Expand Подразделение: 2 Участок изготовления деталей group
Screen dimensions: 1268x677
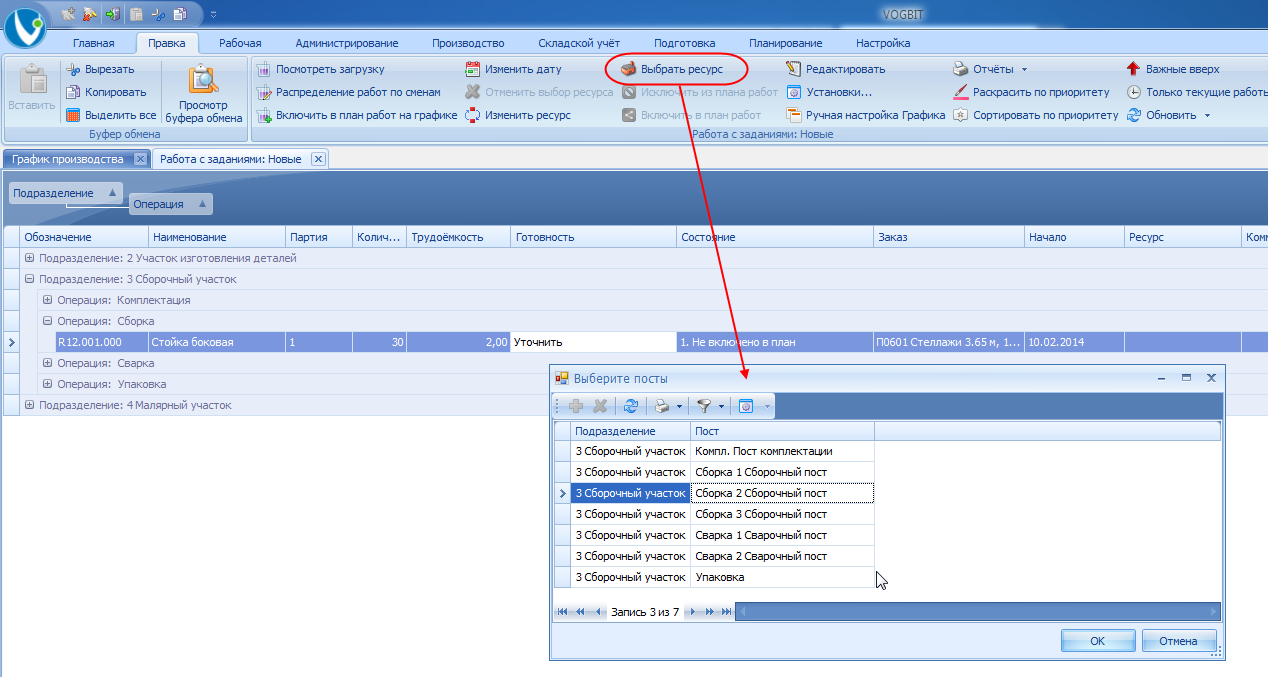30,258
